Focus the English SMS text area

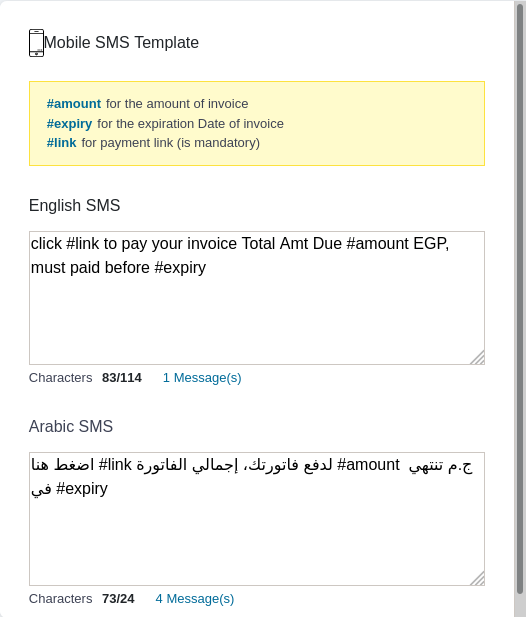click(257, 298)
